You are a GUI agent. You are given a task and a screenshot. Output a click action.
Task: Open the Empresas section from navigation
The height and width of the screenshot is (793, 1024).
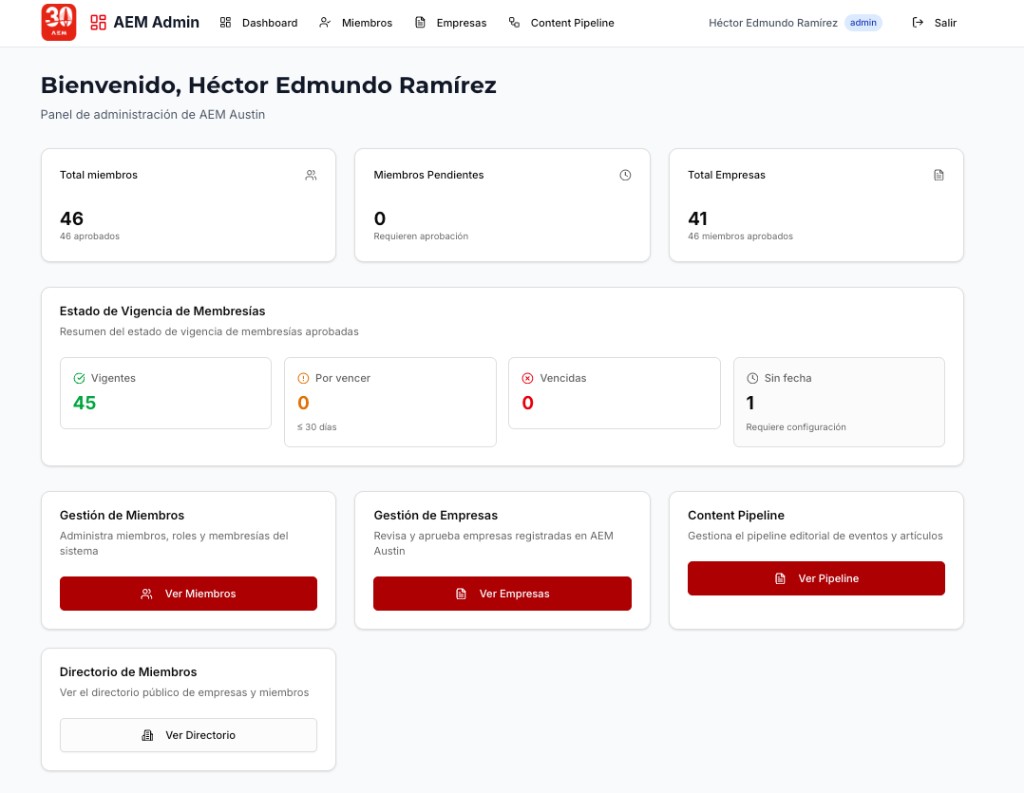point(459,22)
